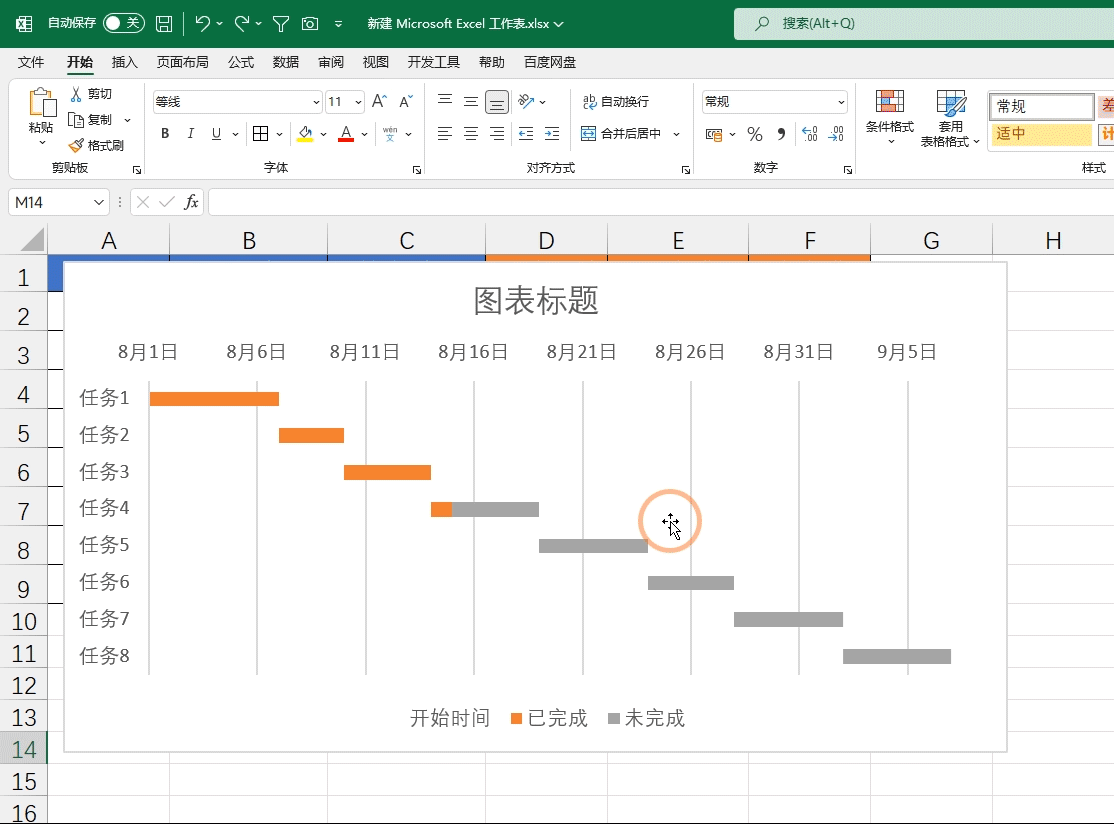The image size is (1114, 824).
Task: Click the fill color bucket swatch
Action: click(305, 134)
